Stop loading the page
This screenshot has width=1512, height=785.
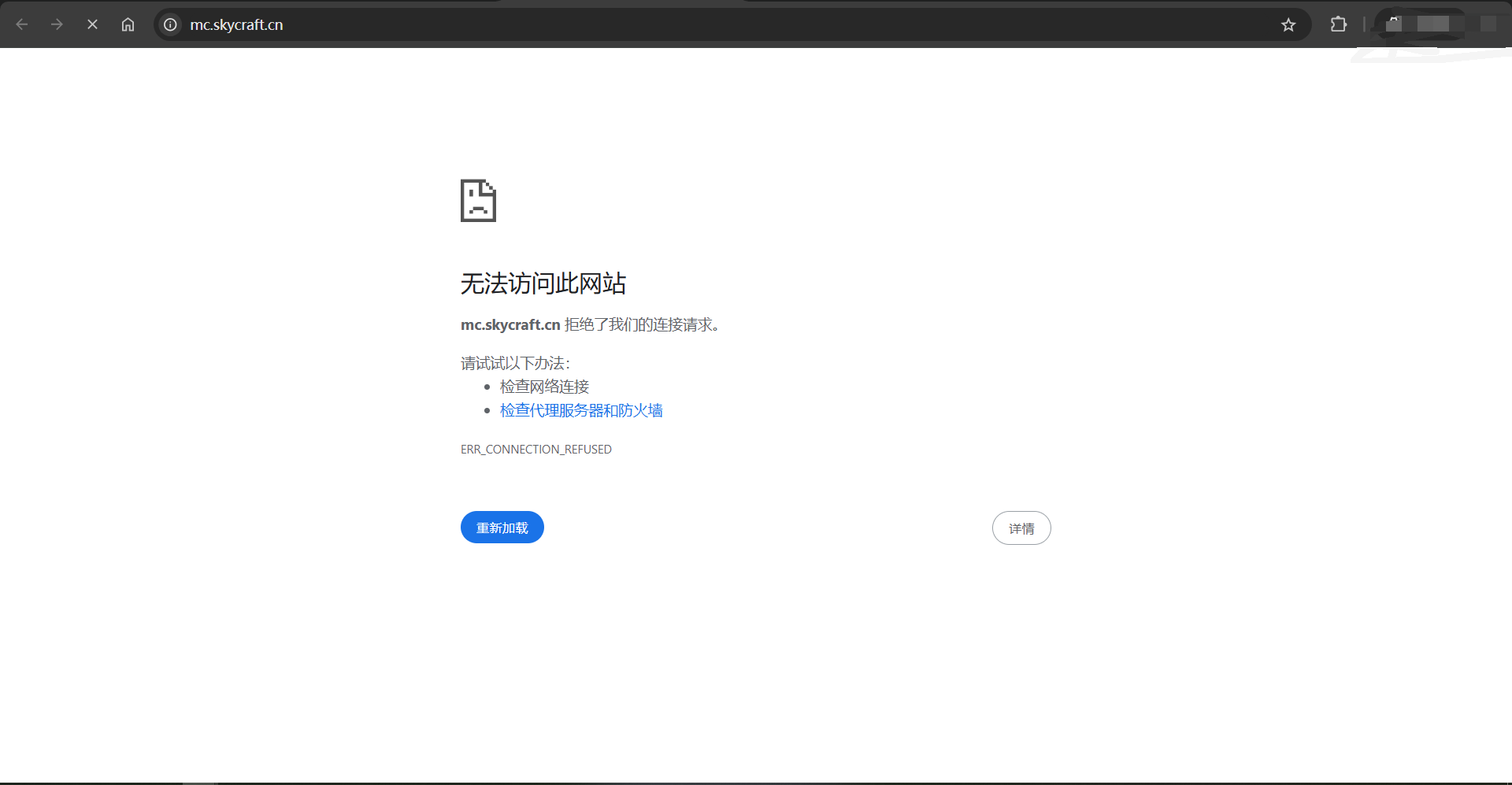tap(92, 24)
